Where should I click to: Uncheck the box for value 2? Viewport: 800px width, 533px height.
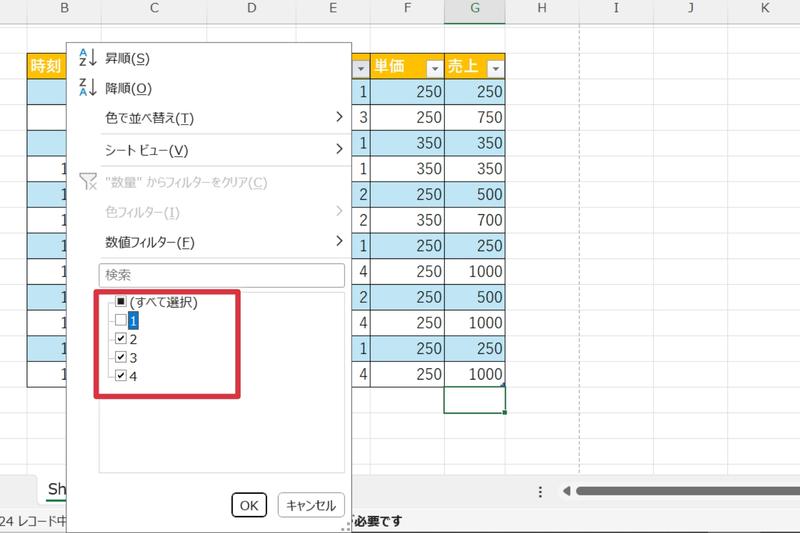(x=121, y=339)
